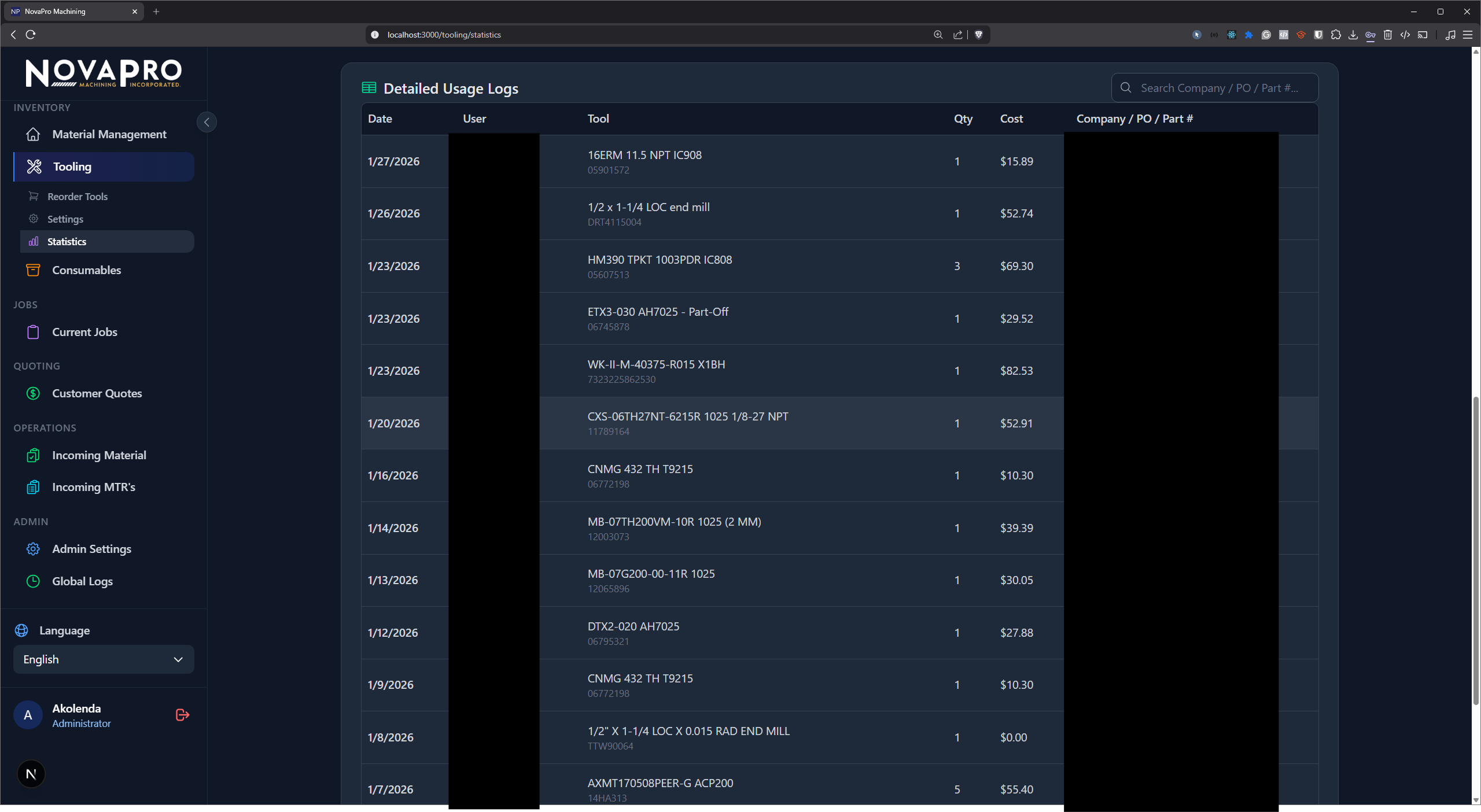Click the Customer Quotes dollar icon
This screenshot has width=1481, height=812.
pyautogui.click(x=33, y=393)
